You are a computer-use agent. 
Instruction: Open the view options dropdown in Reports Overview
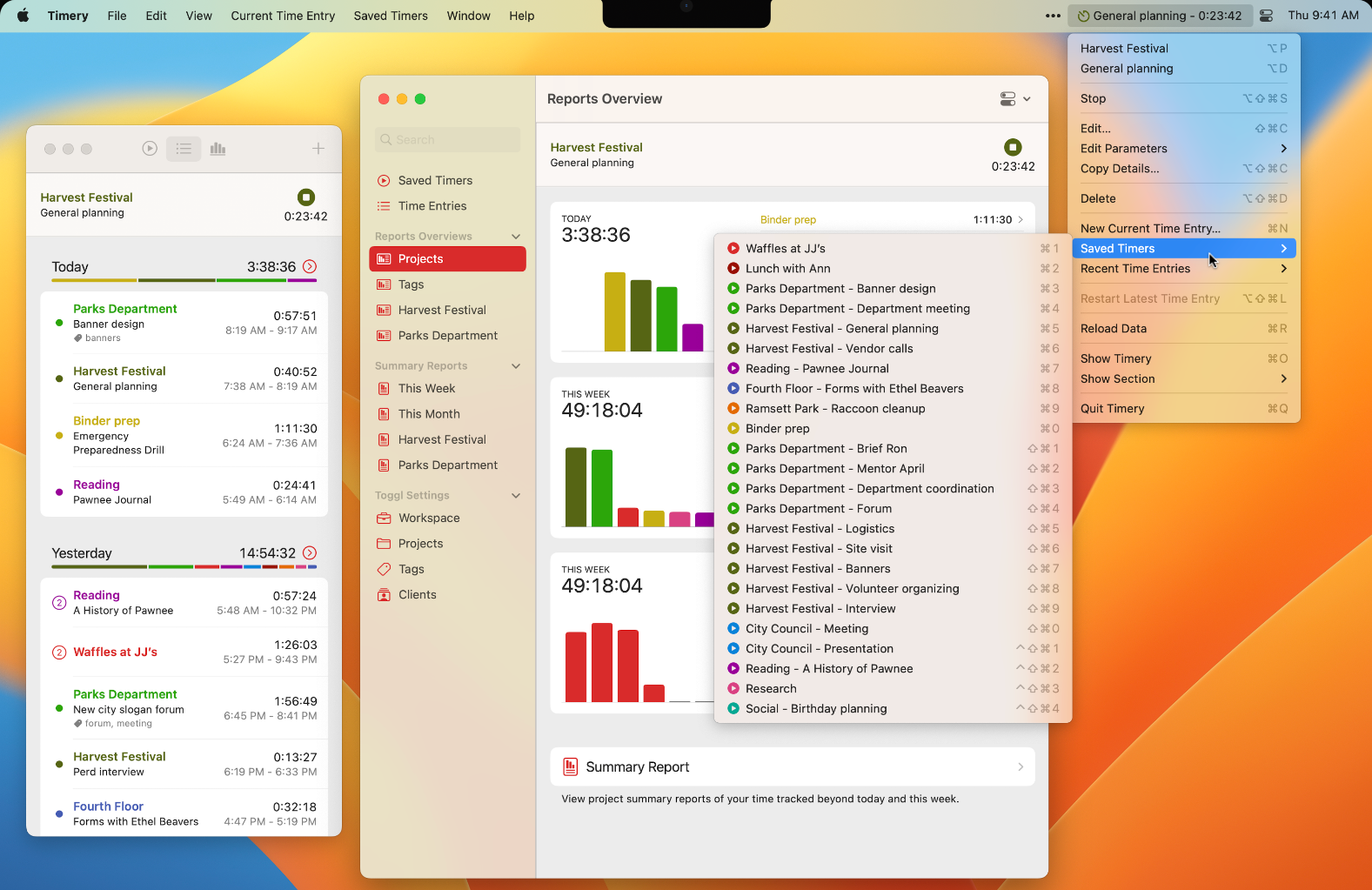1015,99
